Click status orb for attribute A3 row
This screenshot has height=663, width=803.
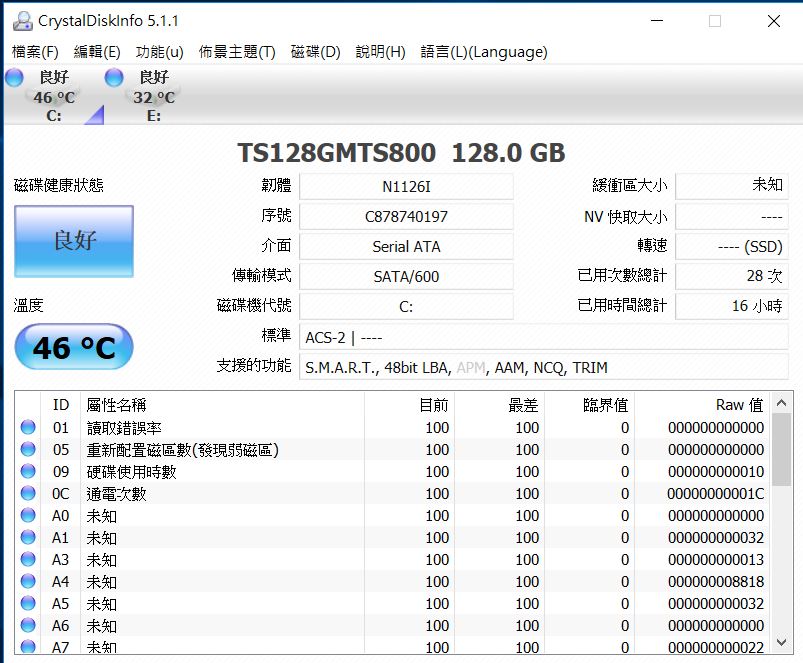pyautogui.click(x=28, y=559)
